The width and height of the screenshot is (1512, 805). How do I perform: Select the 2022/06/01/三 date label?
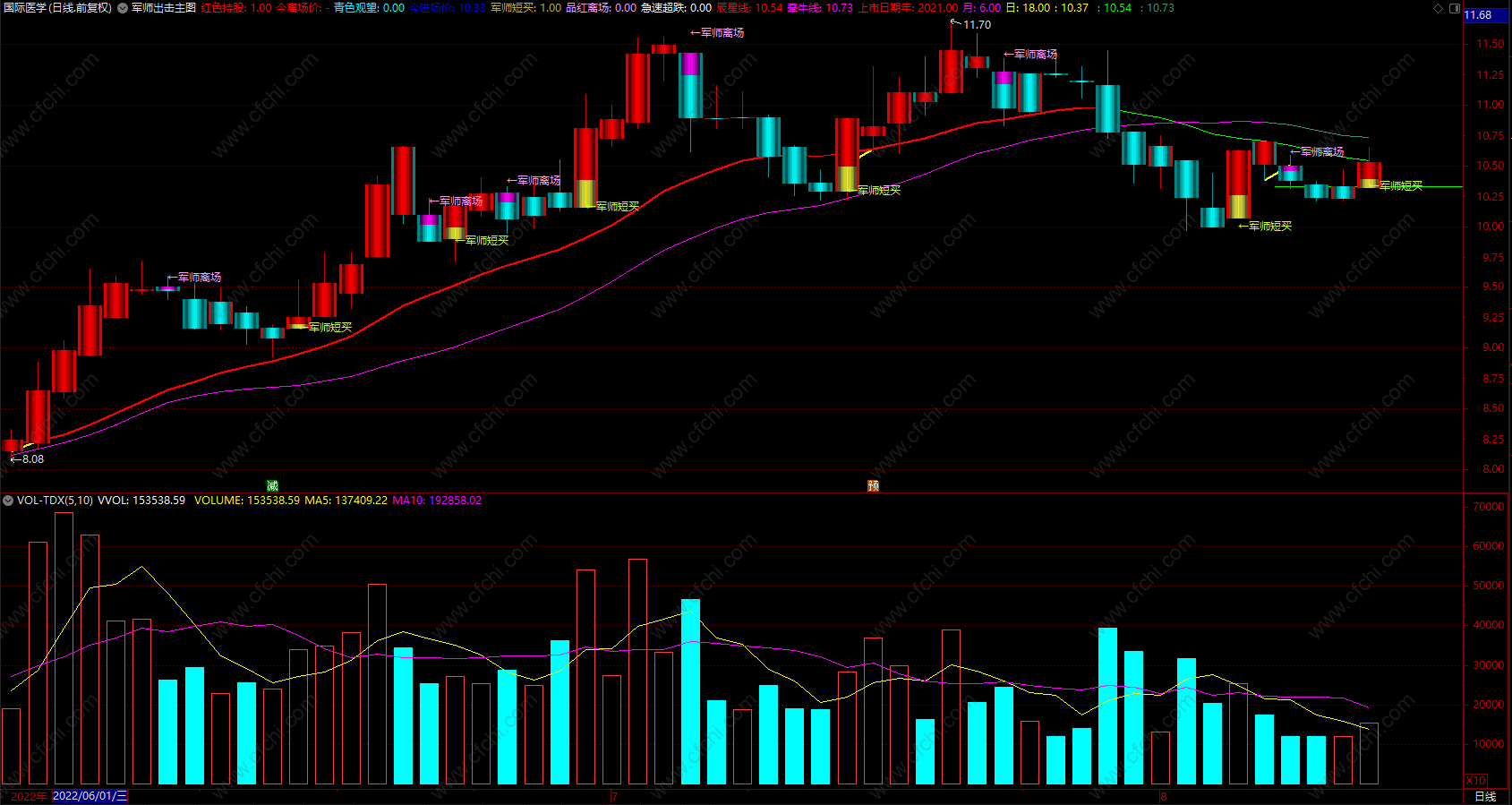[90, 796]
